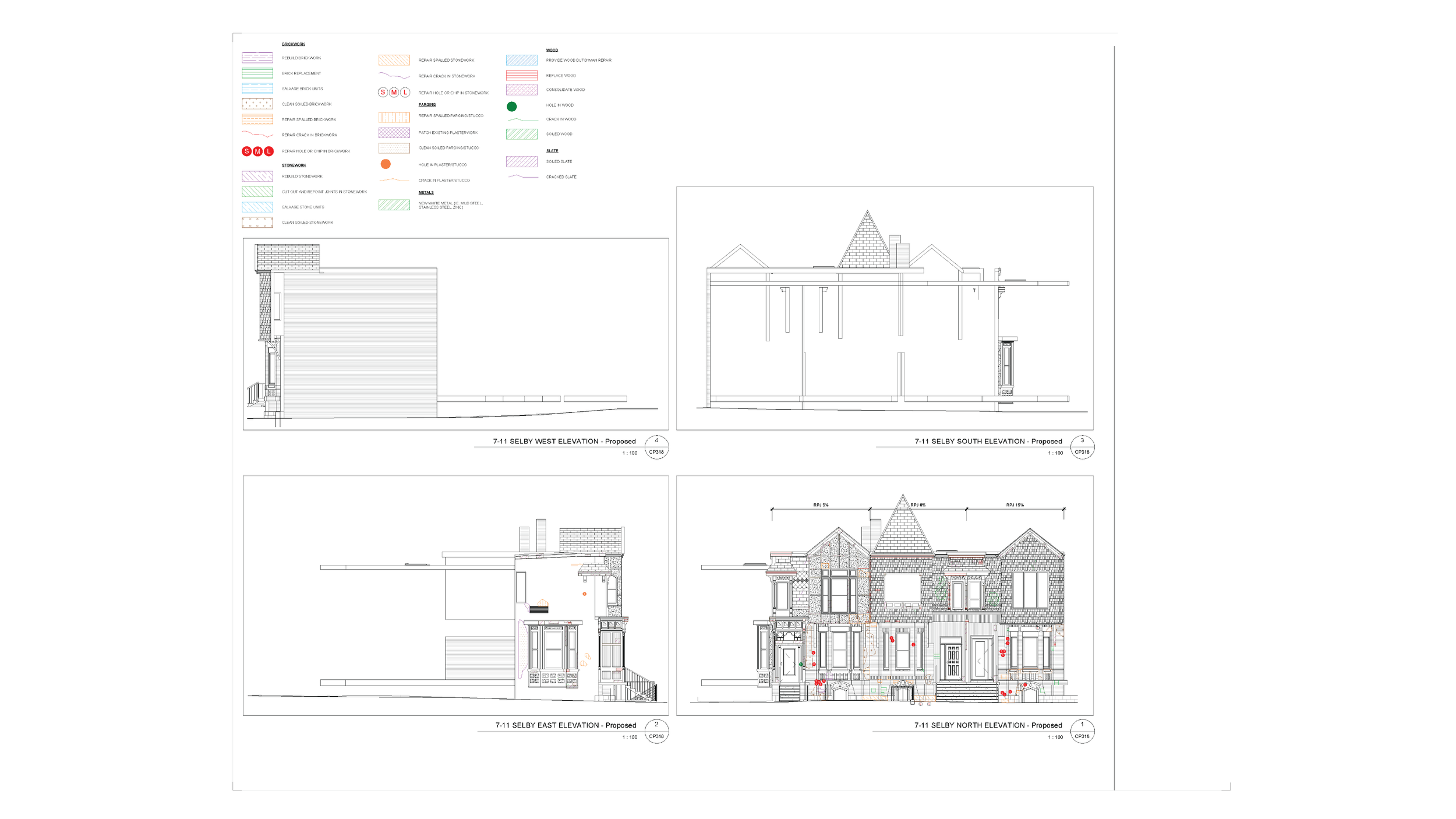
Task: Click the green Hole in Wood circle symbol
Action: (511, 107)
